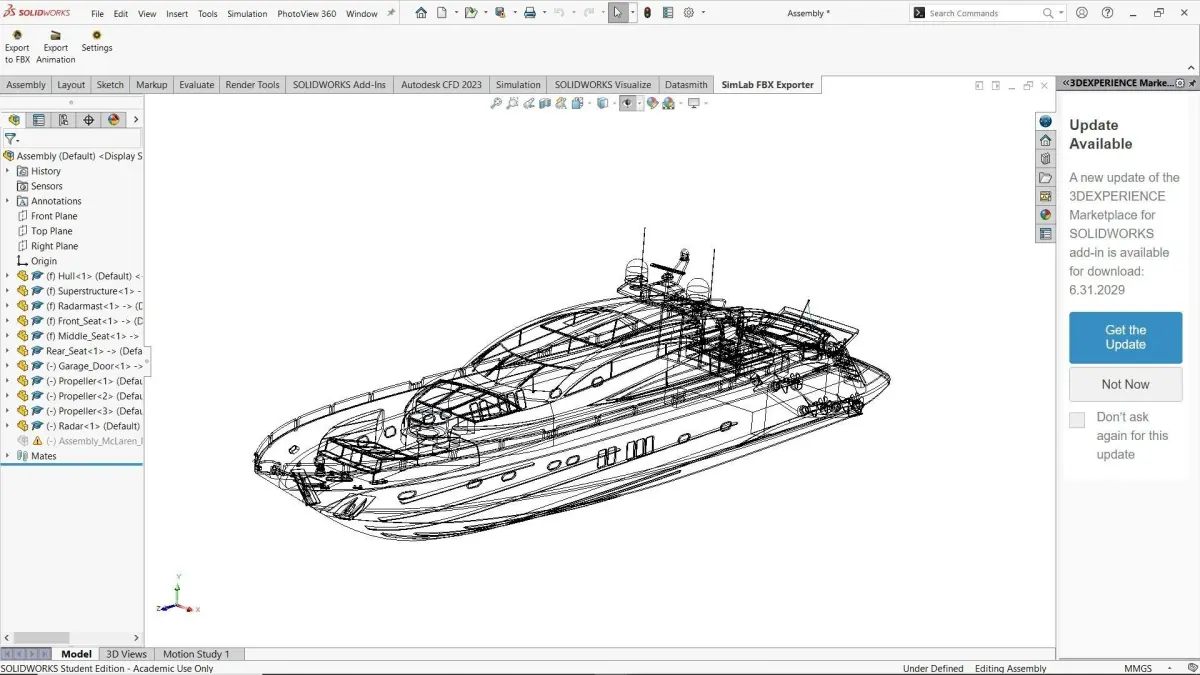Open the Search Commands dropdown arrow
This screenshot has width=1200, height=675.
point(1061,14)
